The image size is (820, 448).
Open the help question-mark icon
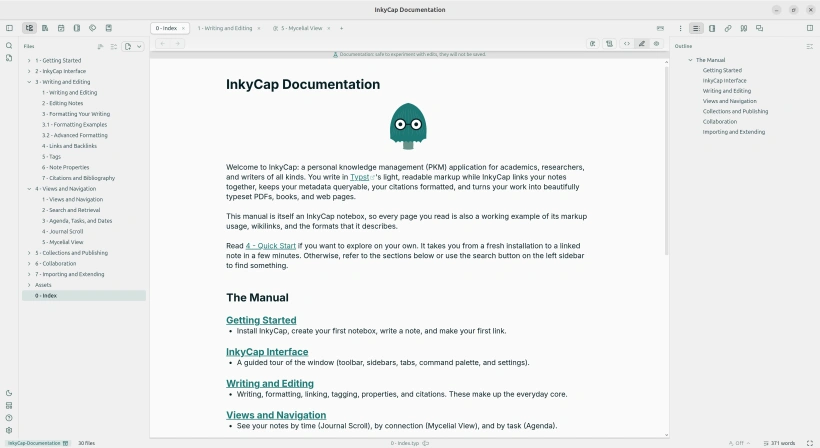(9, 418)
